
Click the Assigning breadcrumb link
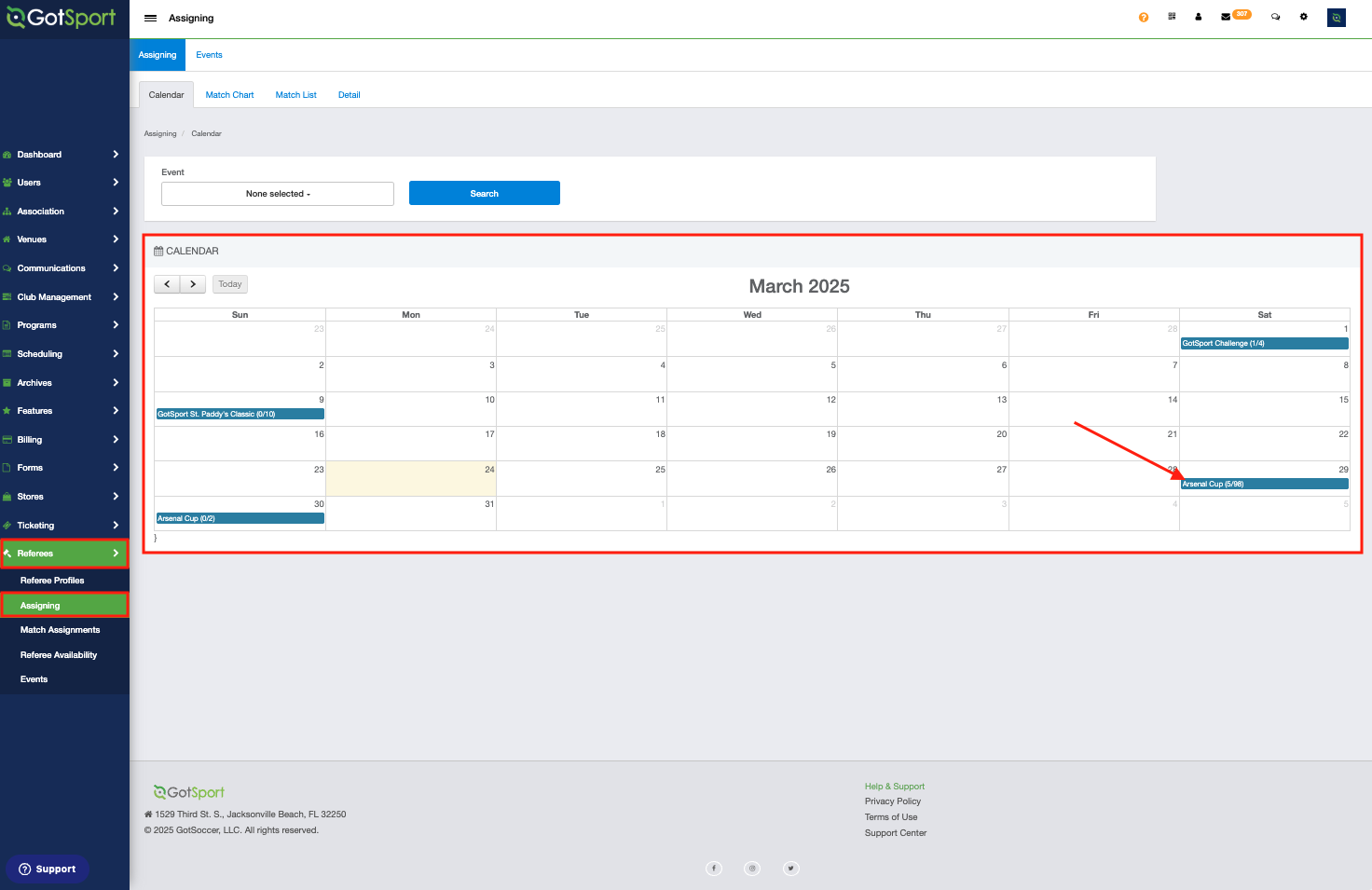160,133
